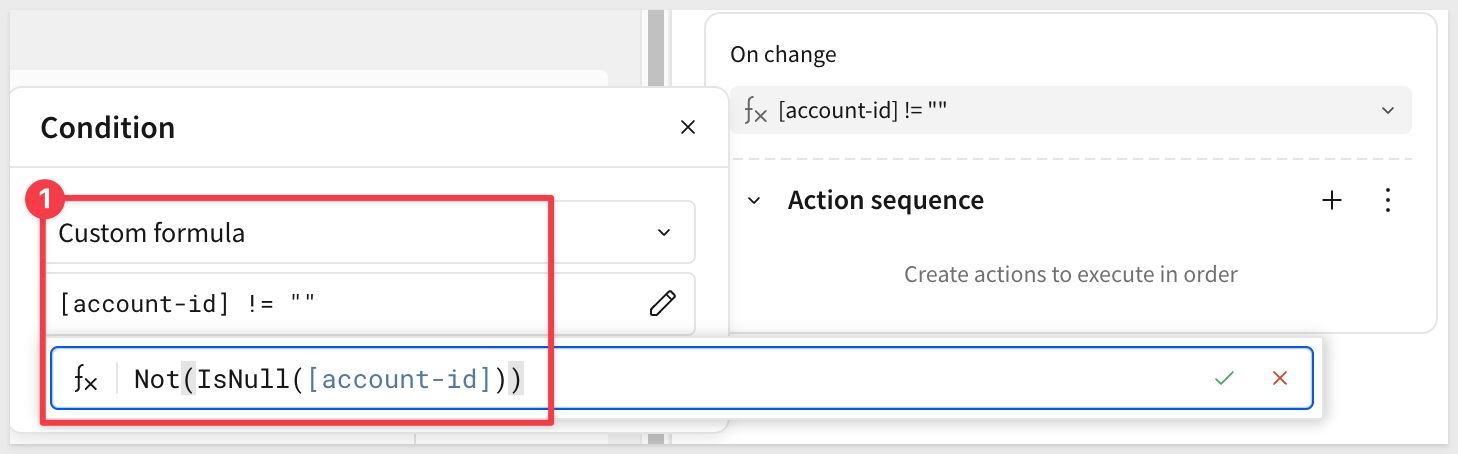The height and width of the screenshot is (454, 1458).
Task: Click the "Create actions to execute in order" placeholder
Action: click(x=1071, y=274)
